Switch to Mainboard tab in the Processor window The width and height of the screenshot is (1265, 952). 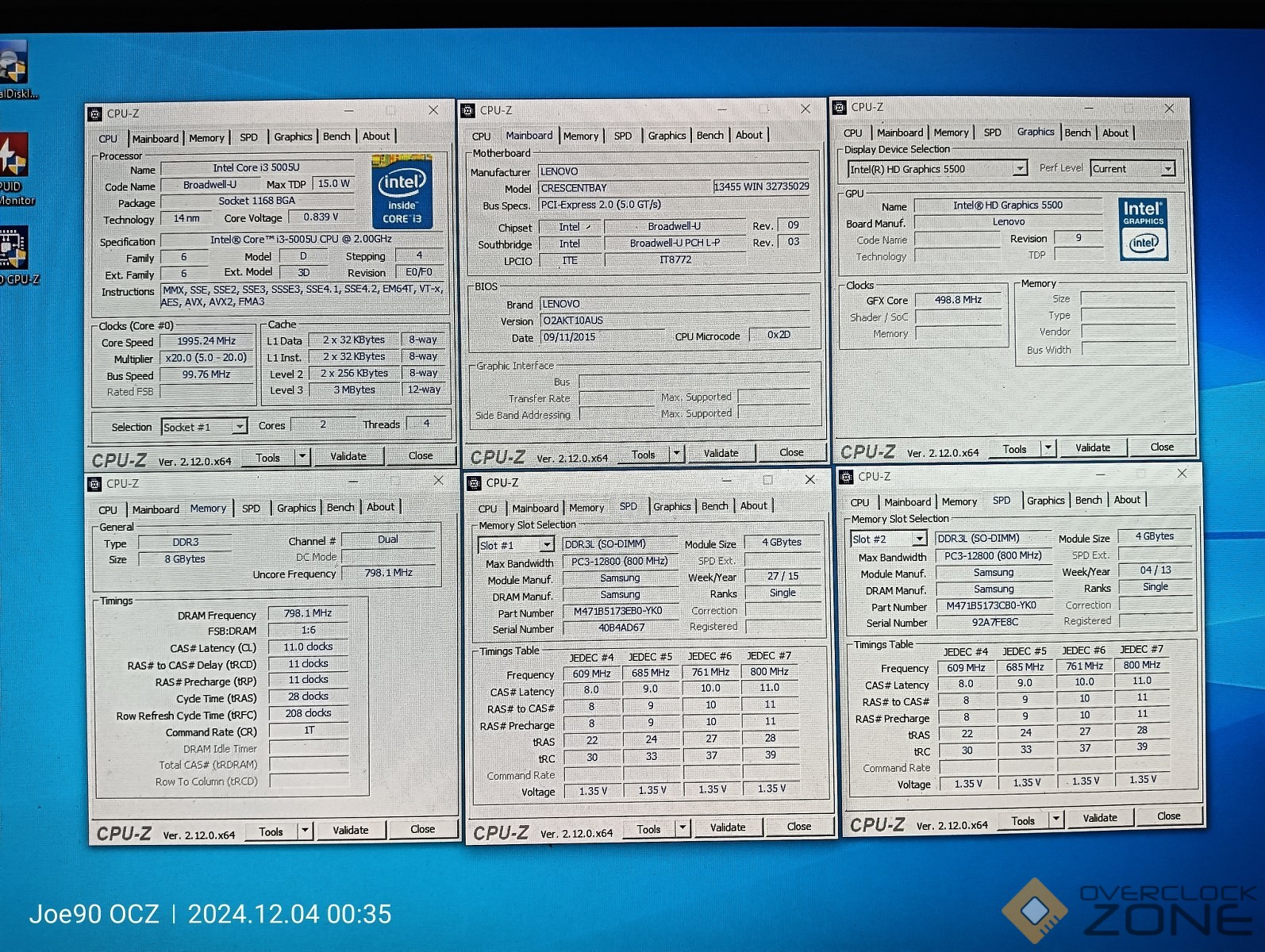point(156,138)
